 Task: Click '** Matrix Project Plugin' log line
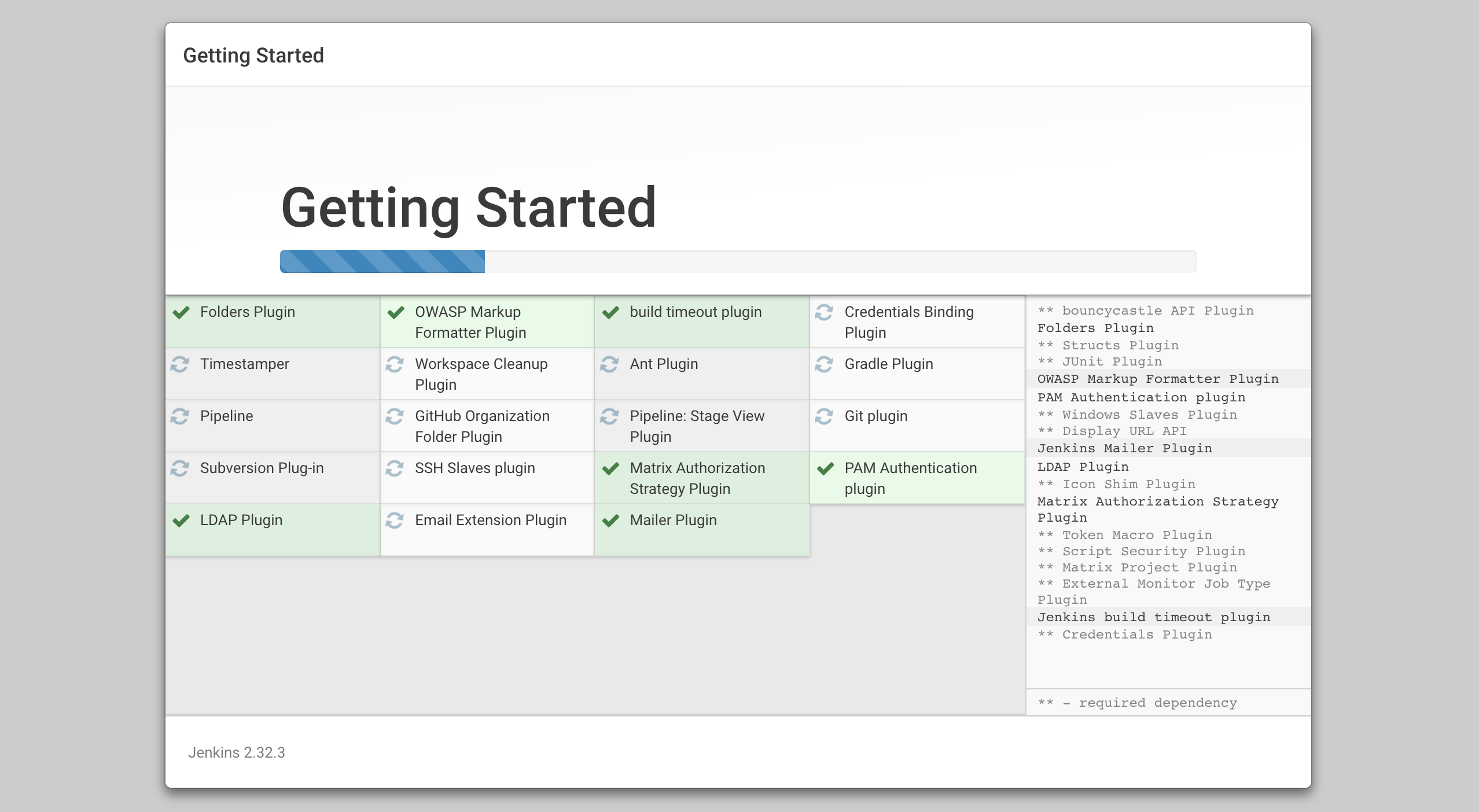(1137, 568)
